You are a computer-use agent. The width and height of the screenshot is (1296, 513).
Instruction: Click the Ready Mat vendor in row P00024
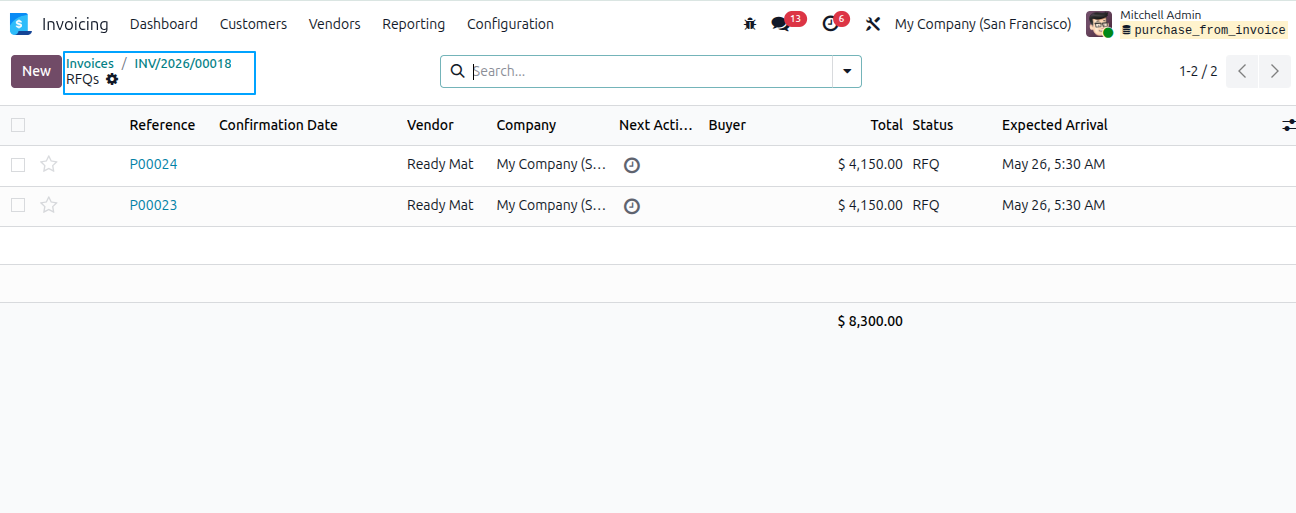440,164
